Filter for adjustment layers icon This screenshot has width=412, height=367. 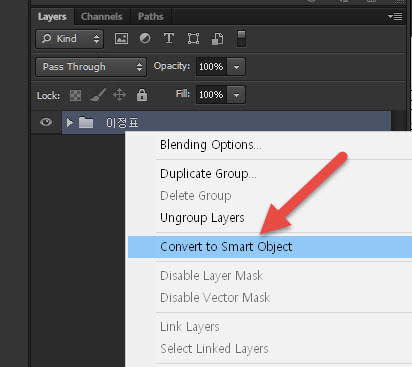(x=145, y=39)
